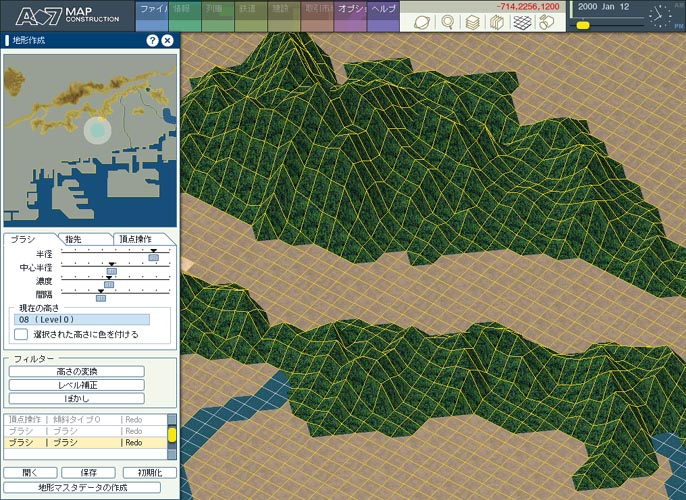686x500 pixels.
Task: Open the ファイル menu
Action: click(152, 8)
